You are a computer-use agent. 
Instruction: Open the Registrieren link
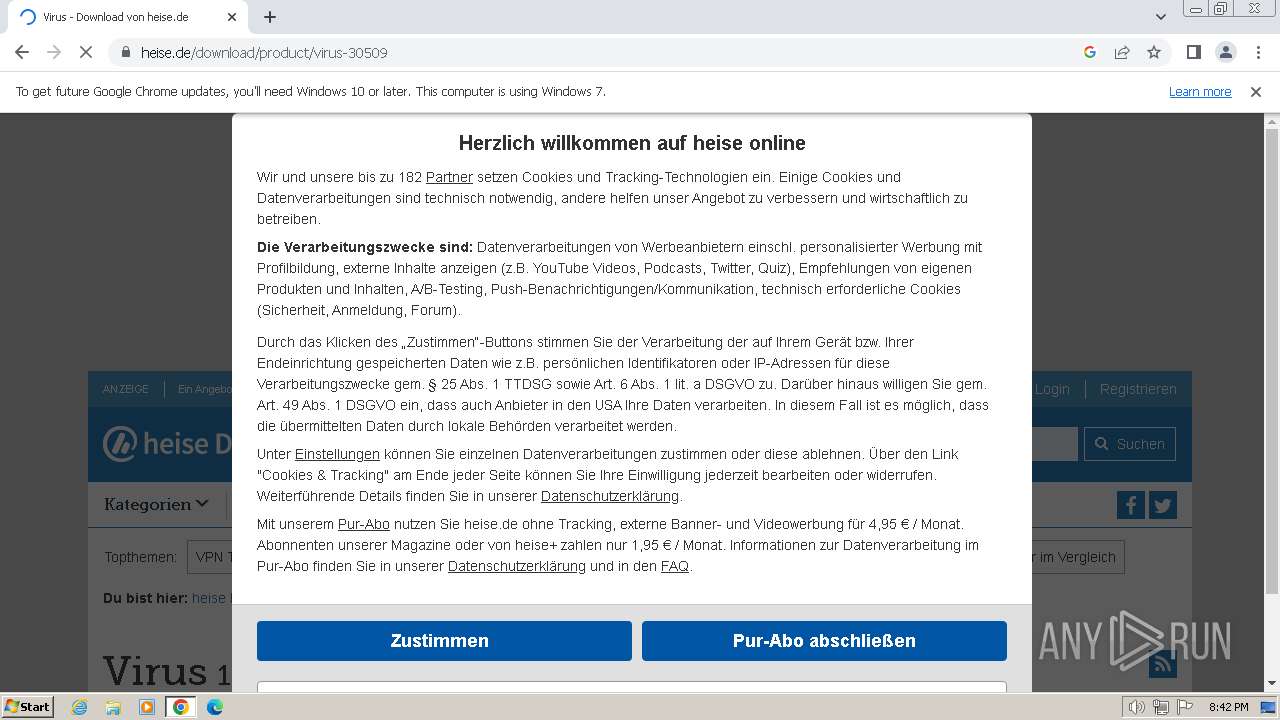(x=1138, y=389)
